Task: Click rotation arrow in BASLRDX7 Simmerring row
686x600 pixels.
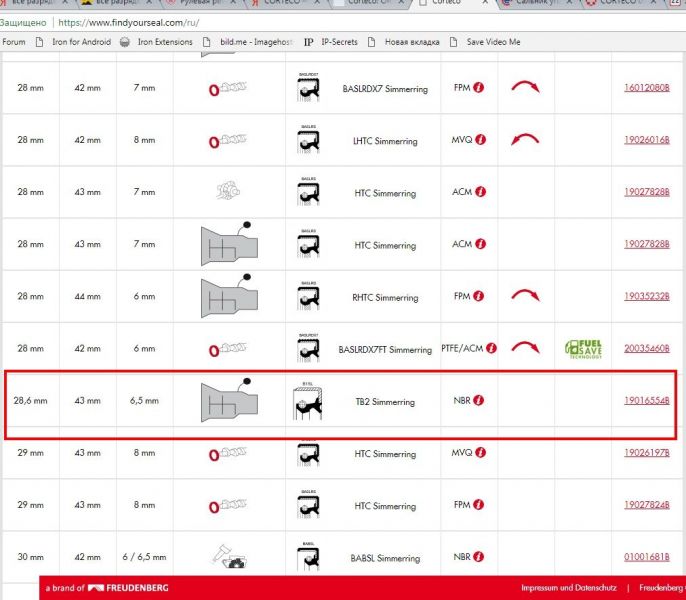Action: [525, 87]
